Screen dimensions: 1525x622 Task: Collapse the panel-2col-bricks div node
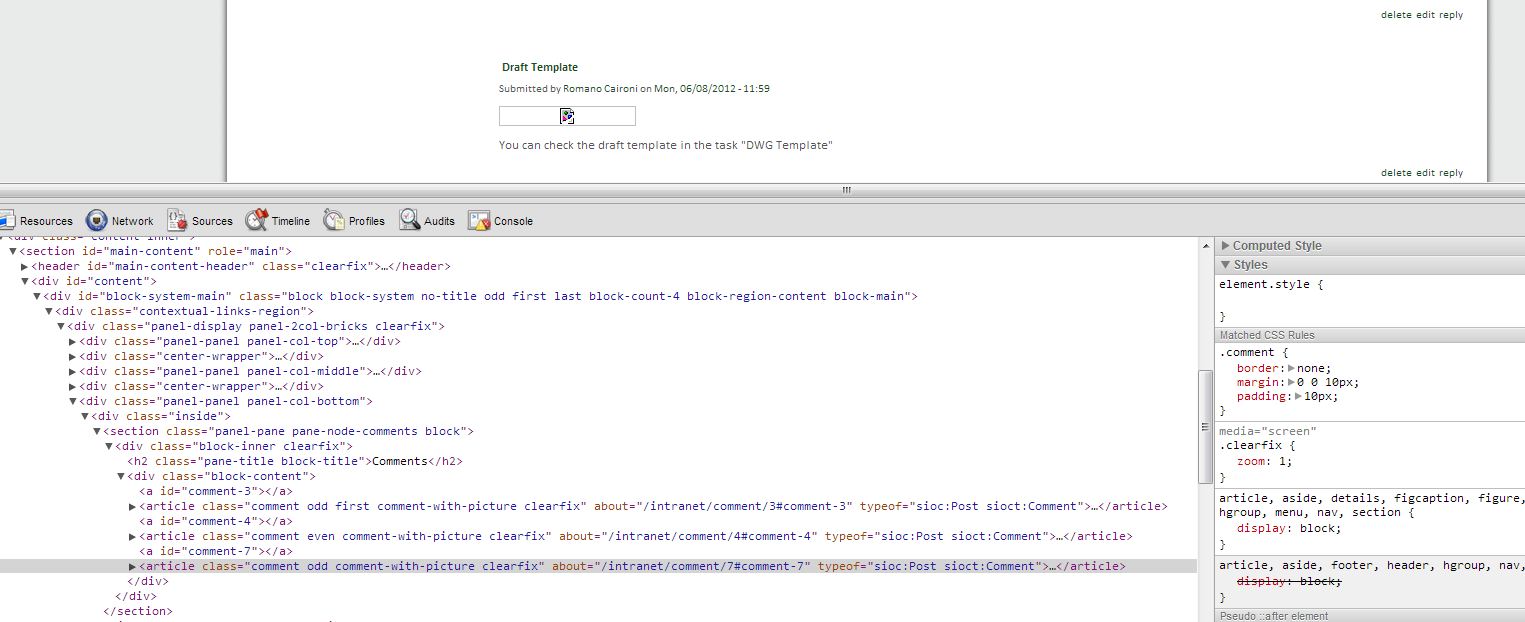tap(61, 326)
